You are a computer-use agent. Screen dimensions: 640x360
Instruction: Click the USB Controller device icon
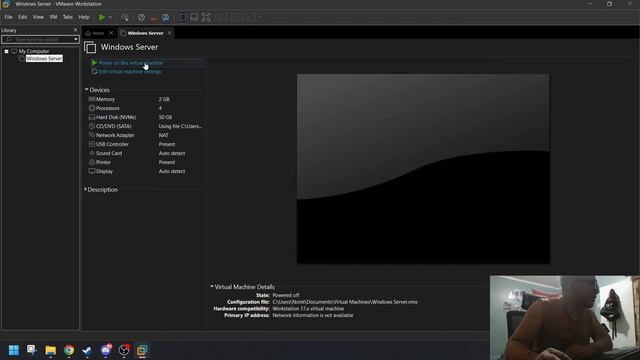pyautogui.click(x=92, y=144)
